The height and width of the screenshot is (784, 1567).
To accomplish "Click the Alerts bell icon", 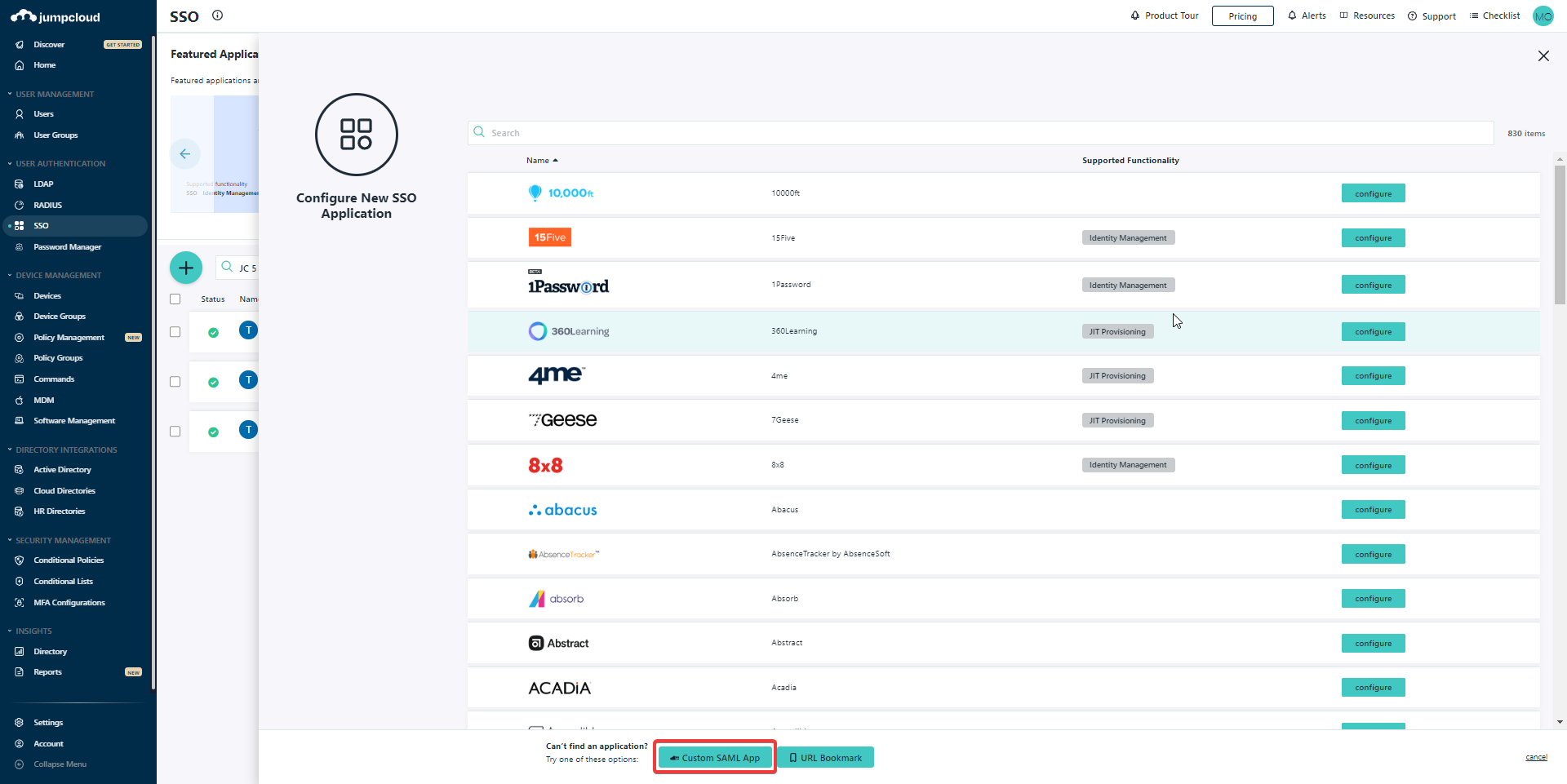I will (x=1294, y=16).
